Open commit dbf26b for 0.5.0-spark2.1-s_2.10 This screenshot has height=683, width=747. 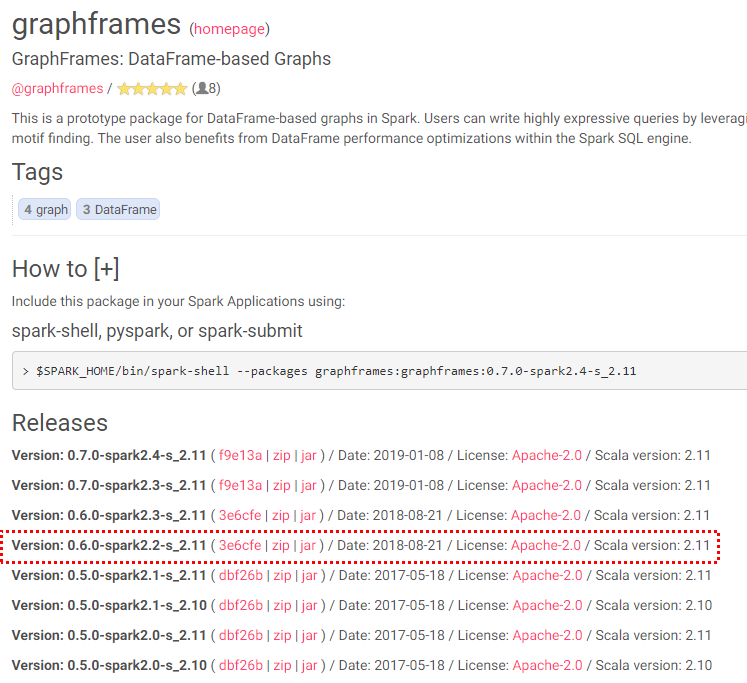coord(241,605)
